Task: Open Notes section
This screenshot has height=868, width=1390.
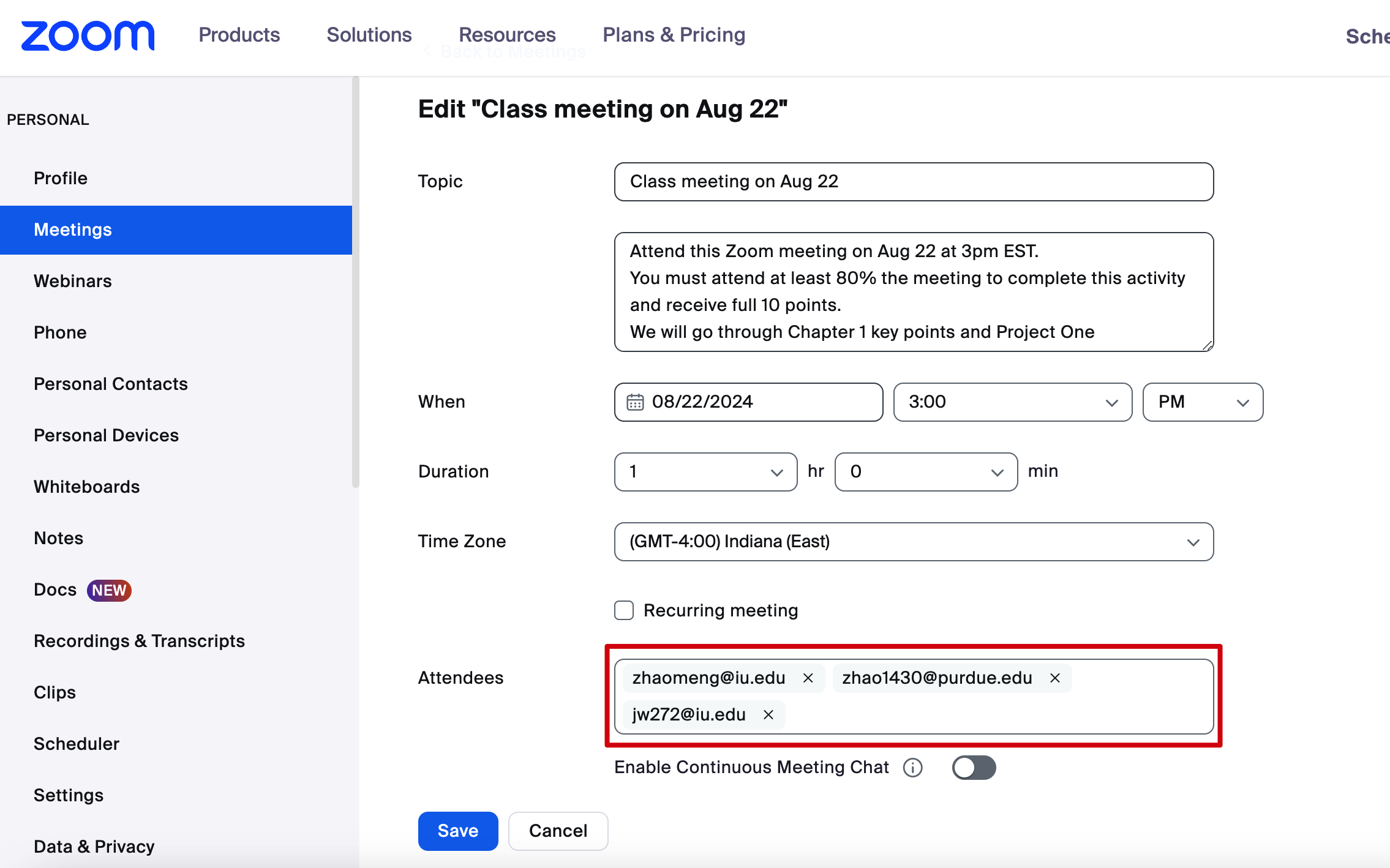Action: (58, 538)
